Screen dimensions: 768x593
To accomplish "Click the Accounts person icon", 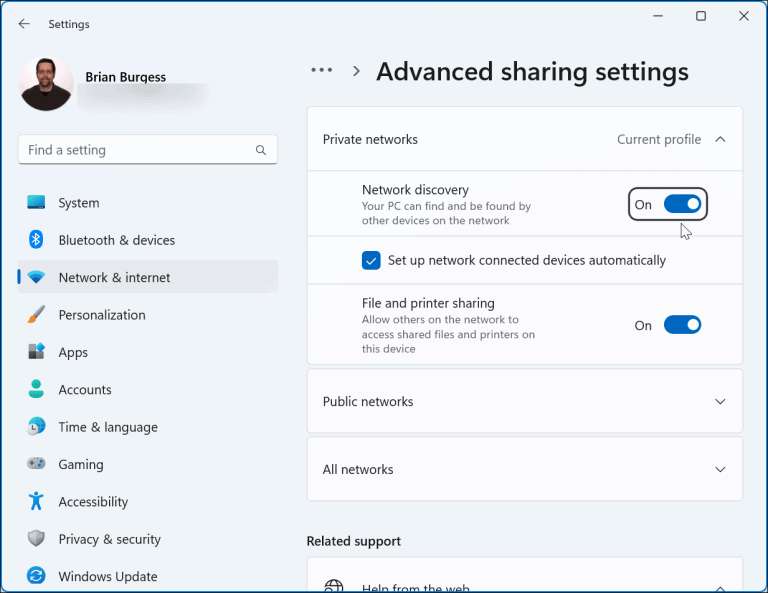I will (x=36, y=389).
